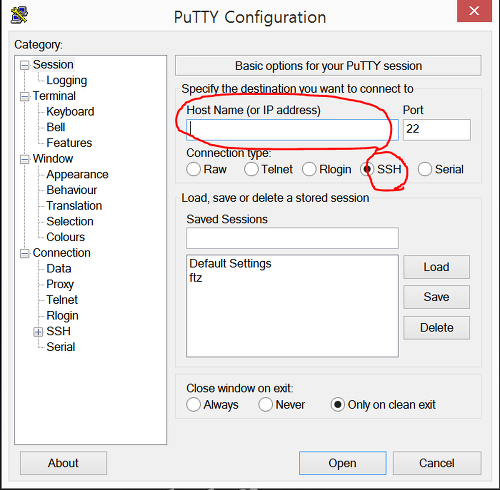Focus the Saved Sessions name field
Viewport: 500px width, 490px height.
292,238
